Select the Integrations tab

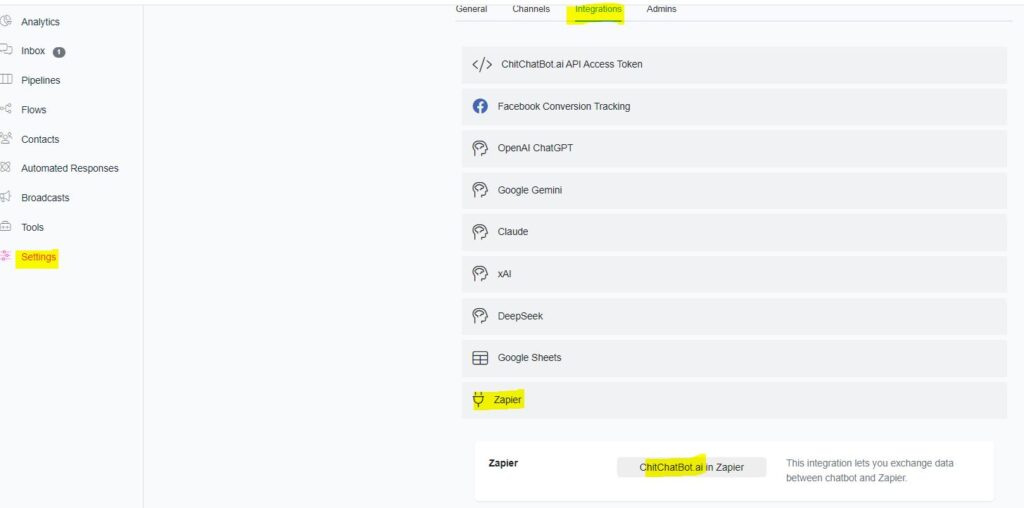pyautogui.click(x=598, y=9)
